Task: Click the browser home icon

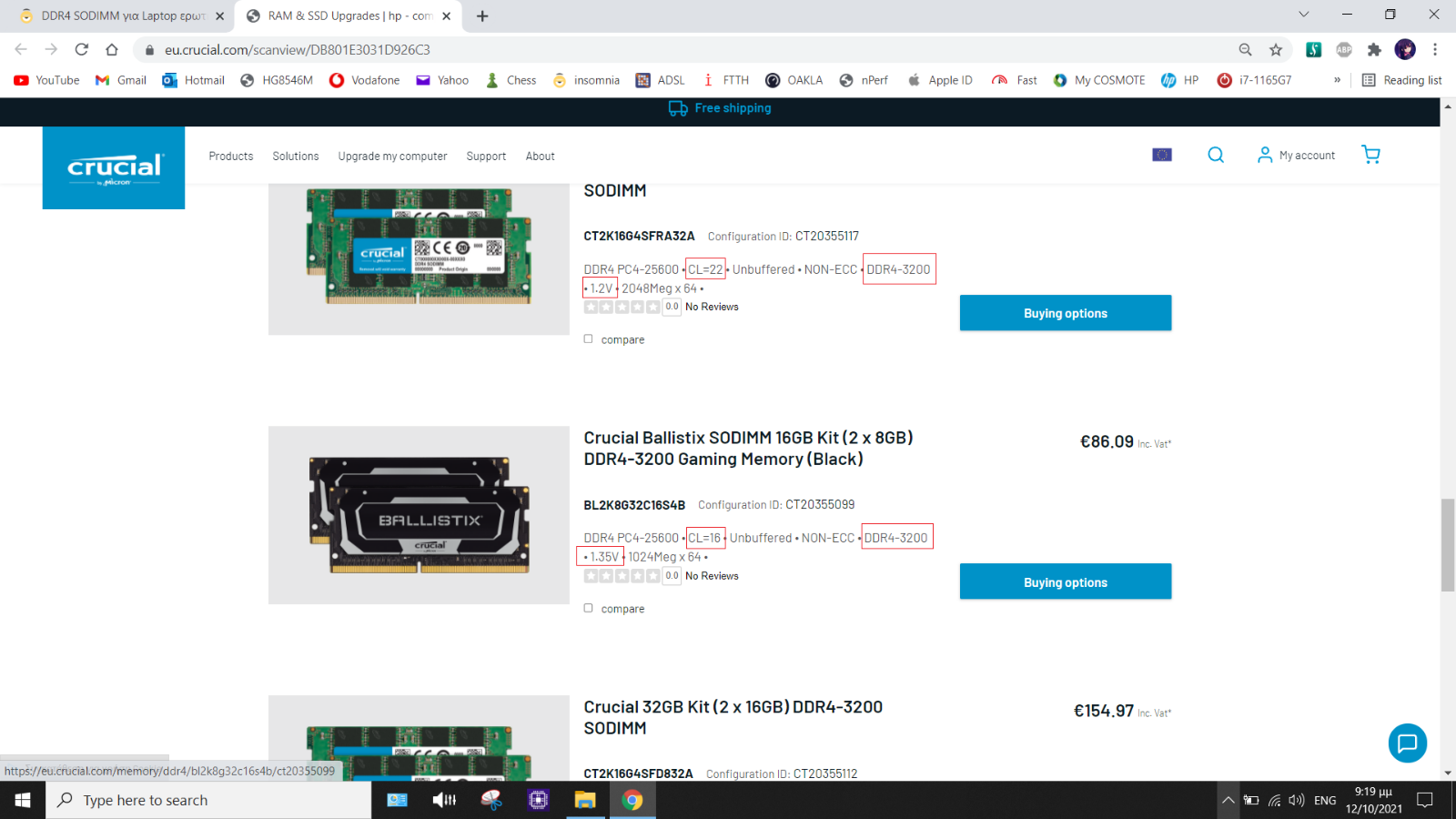Action: [x=112, y=49]
